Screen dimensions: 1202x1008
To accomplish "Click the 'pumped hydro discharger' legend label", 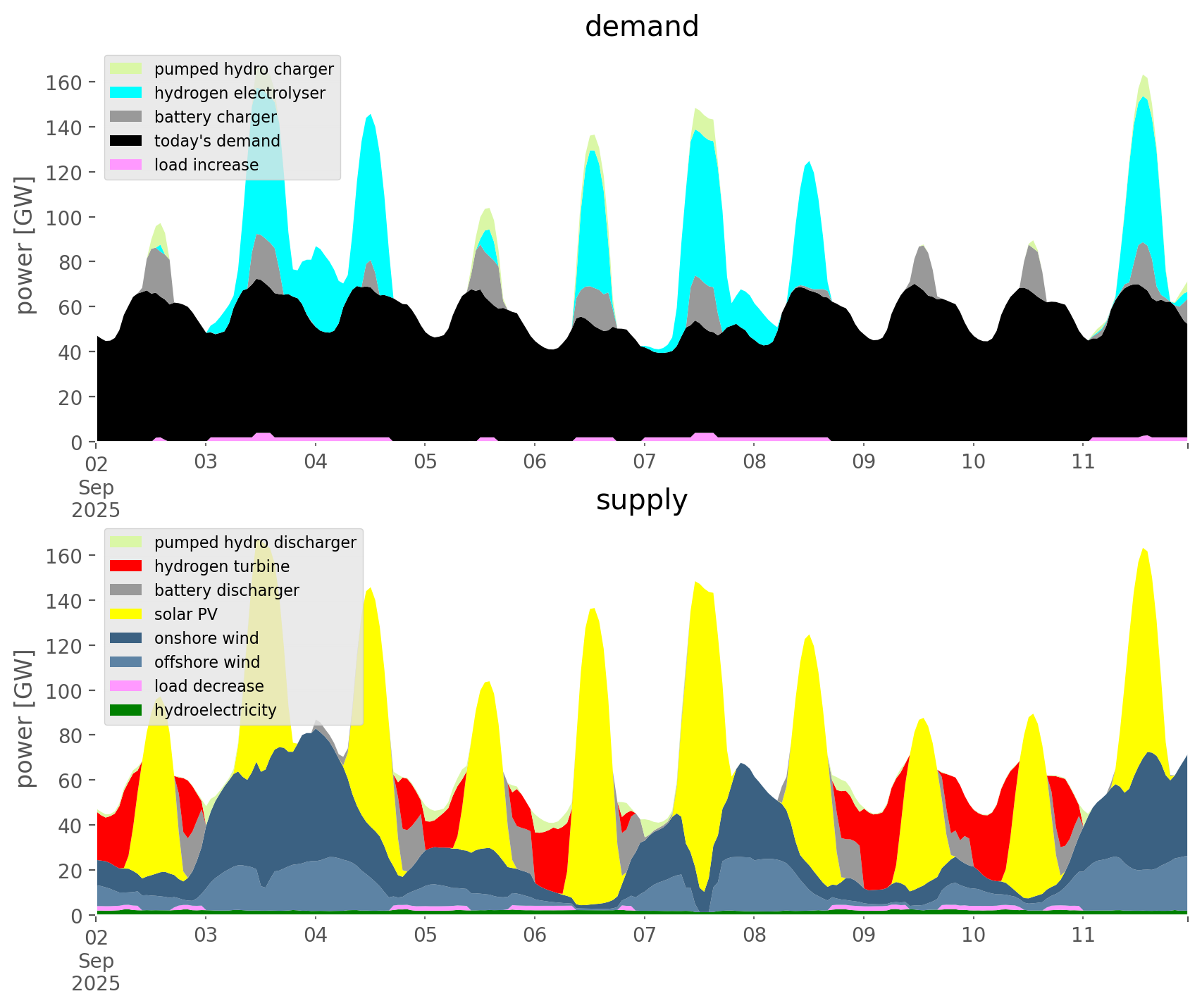I will click(255, 542).
